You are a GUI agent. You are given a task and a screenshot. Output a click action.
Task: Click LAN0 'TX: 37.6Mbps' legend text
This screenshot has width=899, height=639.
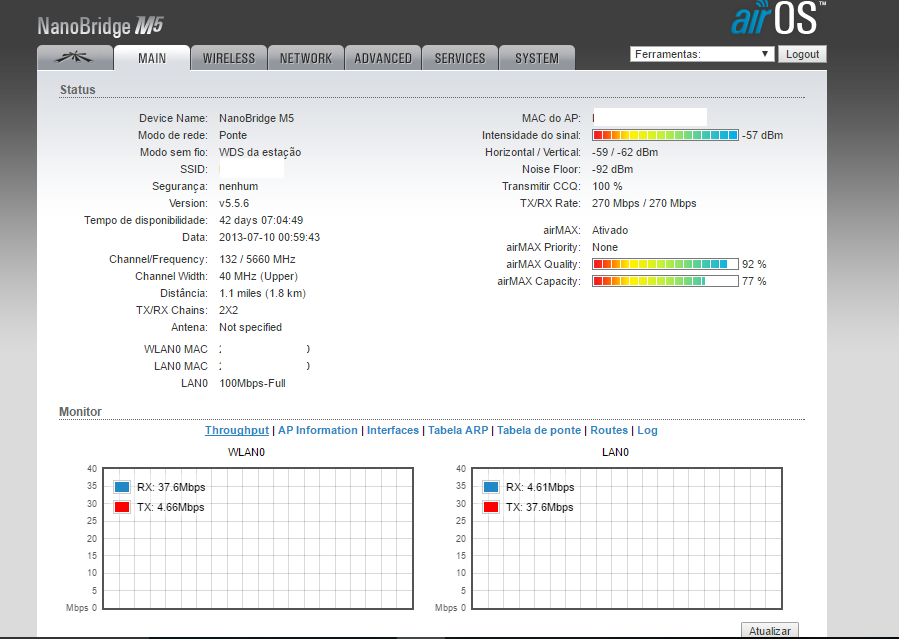click(540, 507)
